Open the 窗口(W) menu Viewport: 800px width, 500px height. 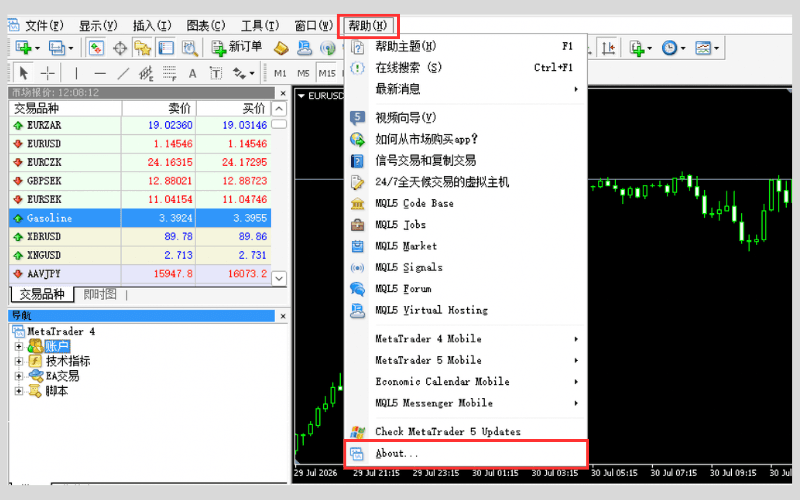[x=313, y=26]
